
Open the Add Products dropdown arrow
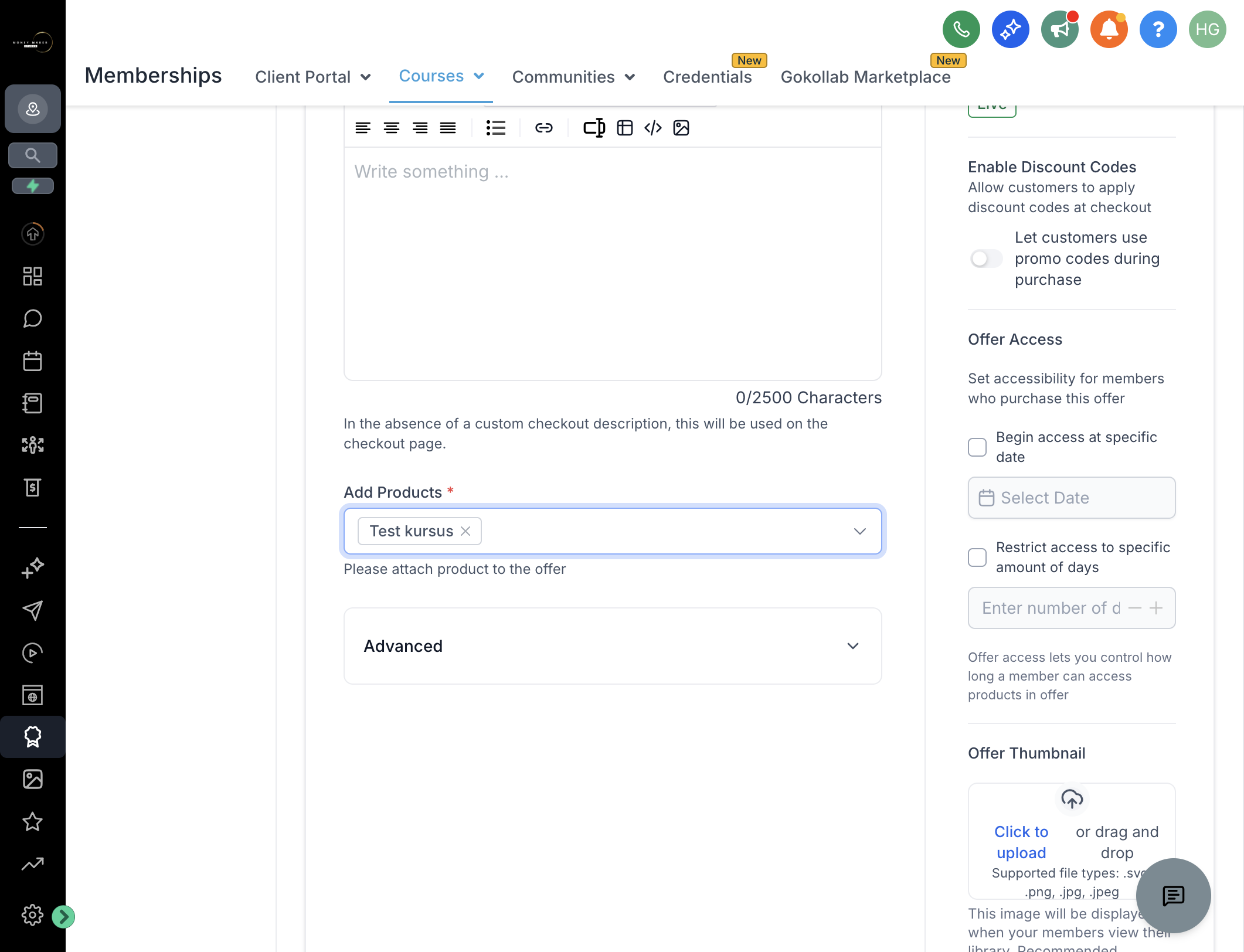click(x=860, y=531)
